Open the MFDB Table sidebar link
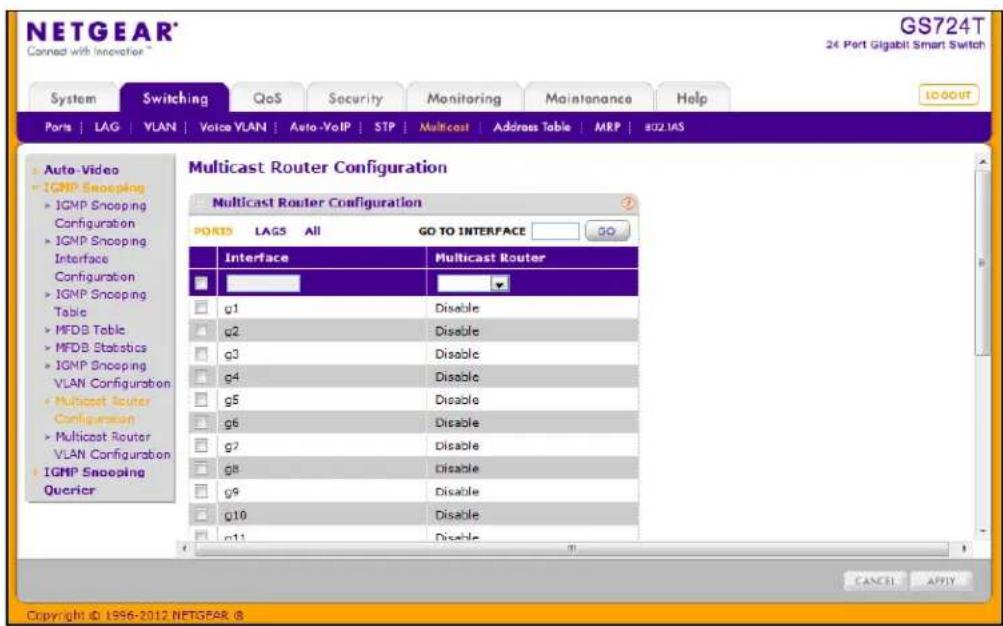 click(90, 330)
